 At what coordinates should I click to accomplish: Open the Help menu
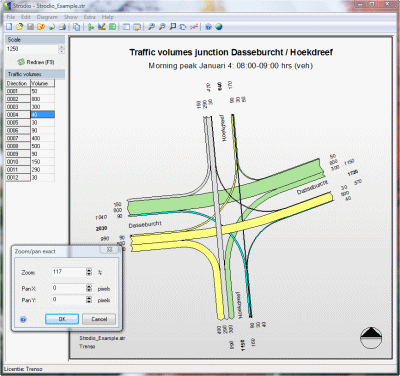click(107, 17)
